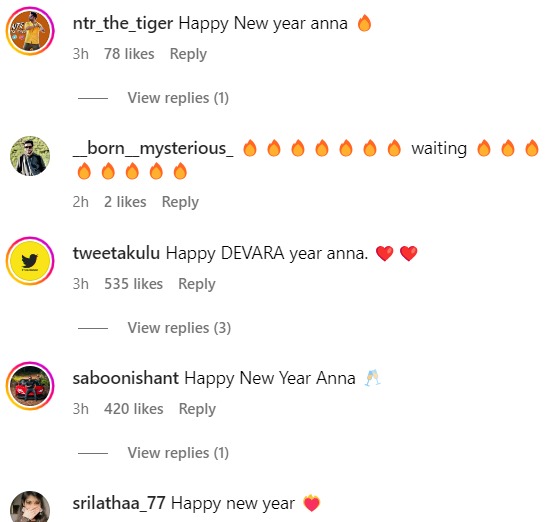Screen dimensions: 556x522
Task: Open ntr_the_tiger username link
Action: click(123, 24)
